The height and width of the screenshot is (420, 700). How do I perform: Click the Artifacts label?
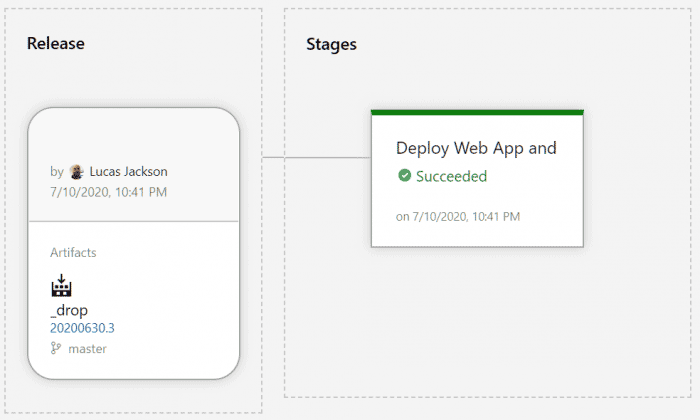tap(73, 253)
